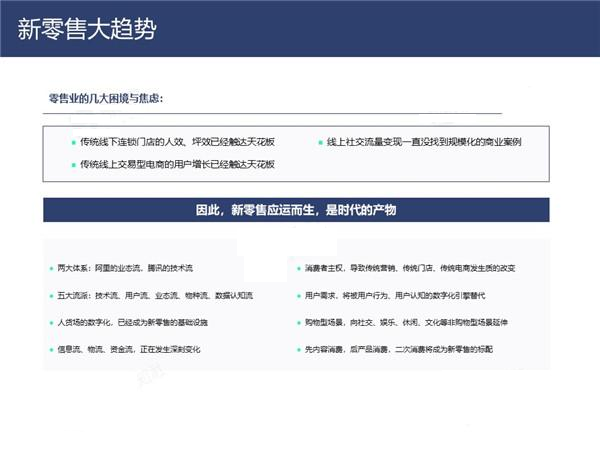Click the green bullet before 线上社交流量变现
Screen dimensions: 600x450
point(320,142)
